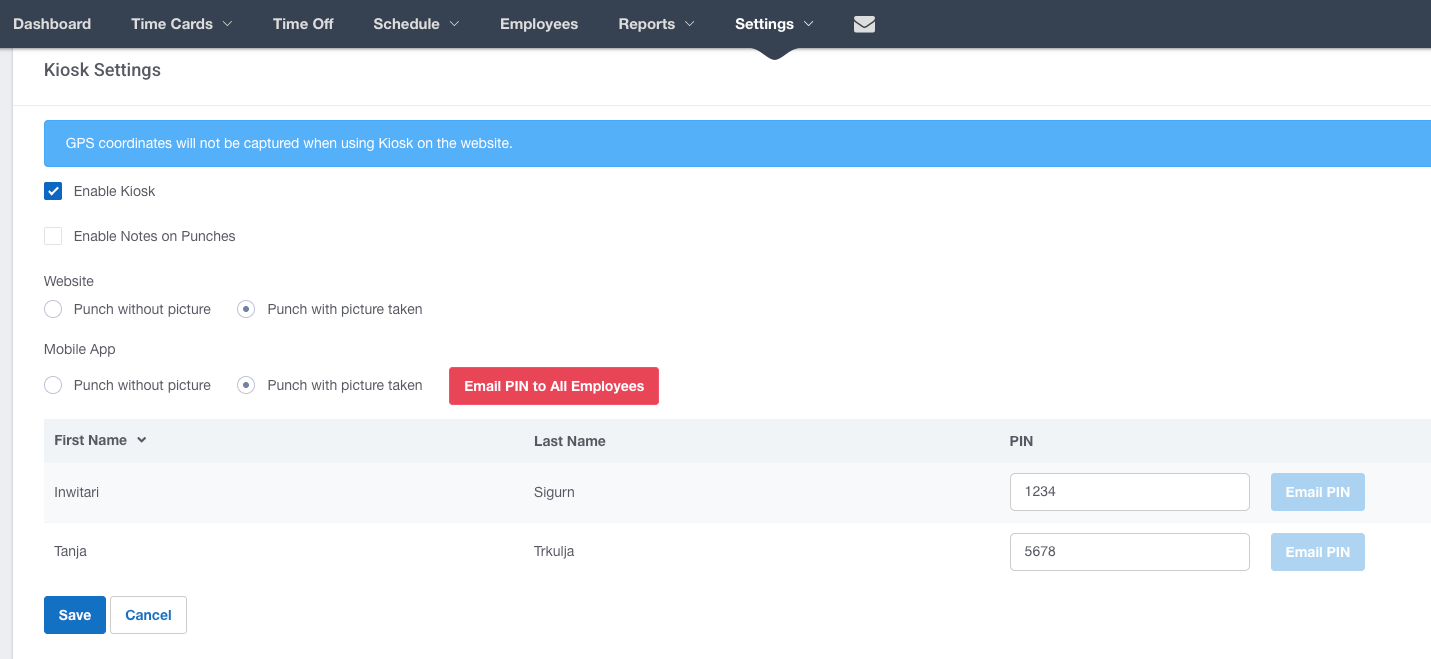
Task: Email PIN to Inwitari Sigurn
Action: pyautogui.click(x=1317, y=492)
